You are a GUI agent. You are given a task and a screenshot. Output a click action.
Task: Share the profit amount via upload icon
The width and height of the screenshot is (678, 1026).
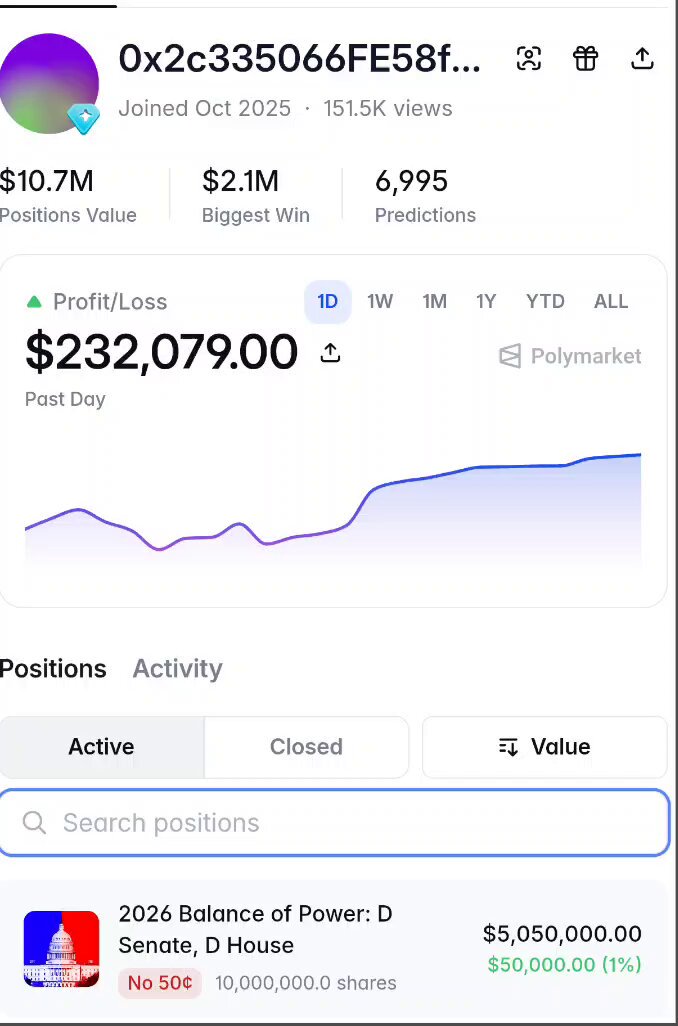tap(330, 353)
